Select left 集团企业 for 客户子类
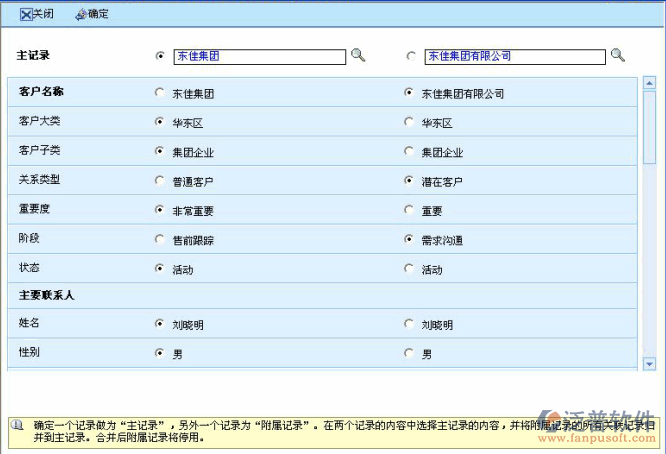Screen dimensions: 666x454 tap(160, 151)
